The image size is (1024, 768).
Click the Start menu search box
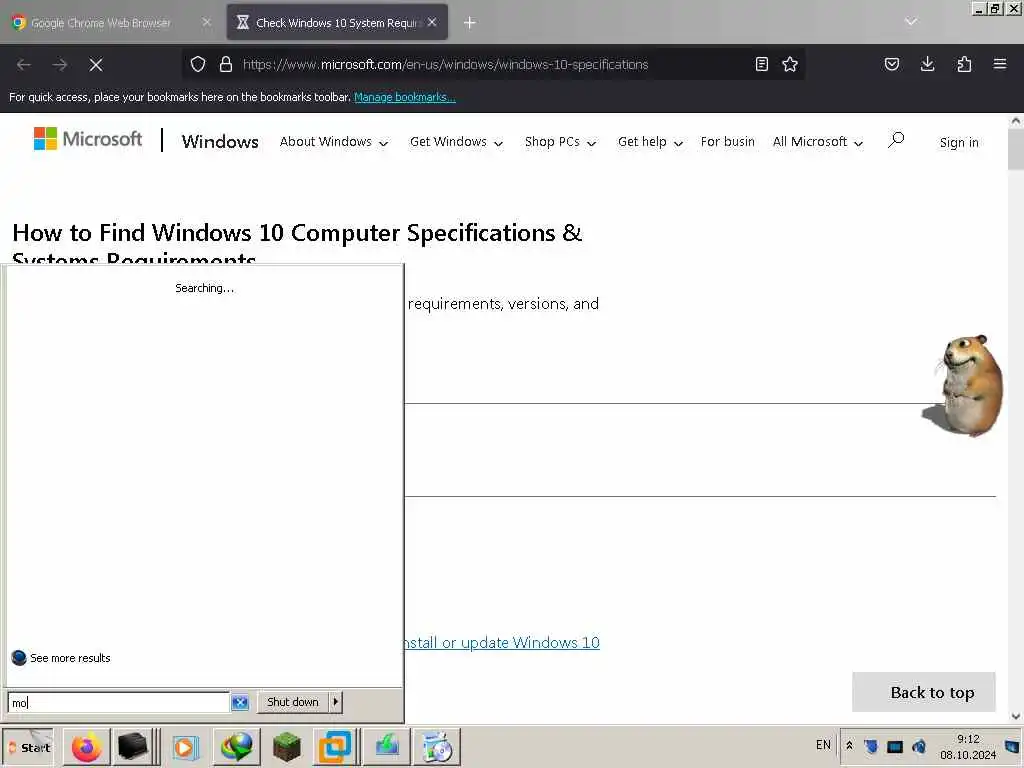click(x=119, y=703)
